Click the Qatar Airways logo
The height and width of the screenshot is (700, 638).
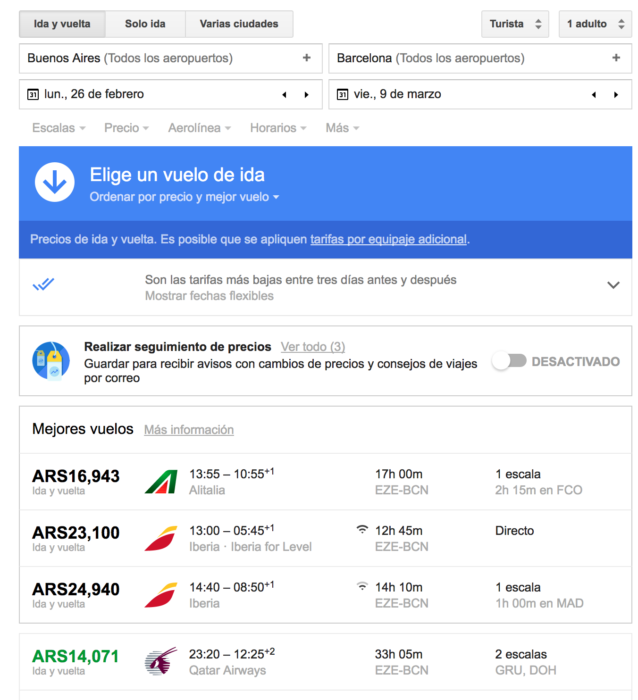click(160, 662)
